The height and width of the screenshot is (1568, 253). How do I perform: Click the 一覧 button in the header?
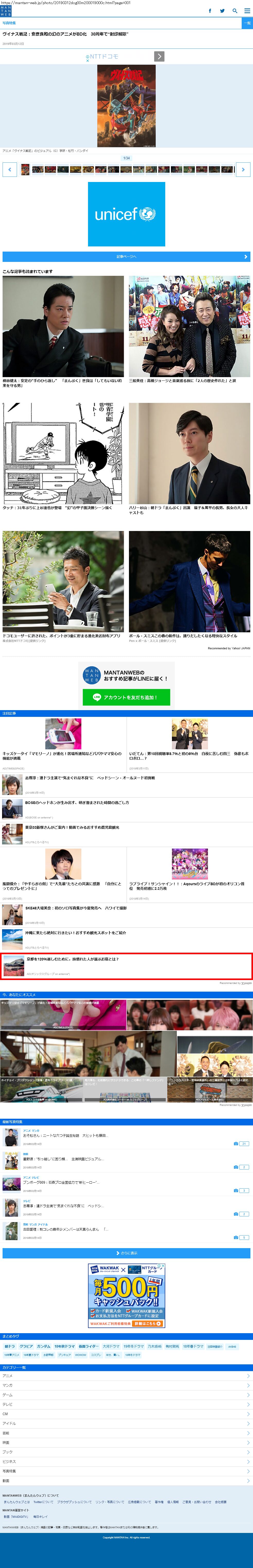point(247,23)
